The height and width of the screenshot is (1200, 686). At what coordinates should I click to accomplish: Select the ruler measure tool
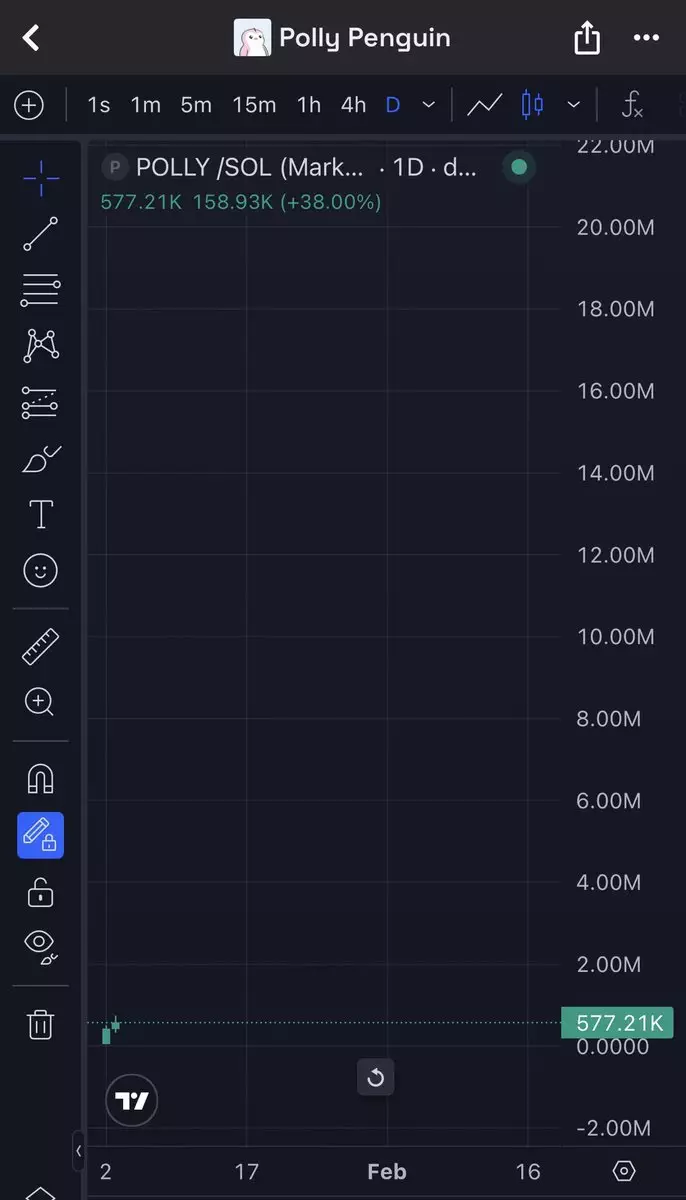point(40,647)
